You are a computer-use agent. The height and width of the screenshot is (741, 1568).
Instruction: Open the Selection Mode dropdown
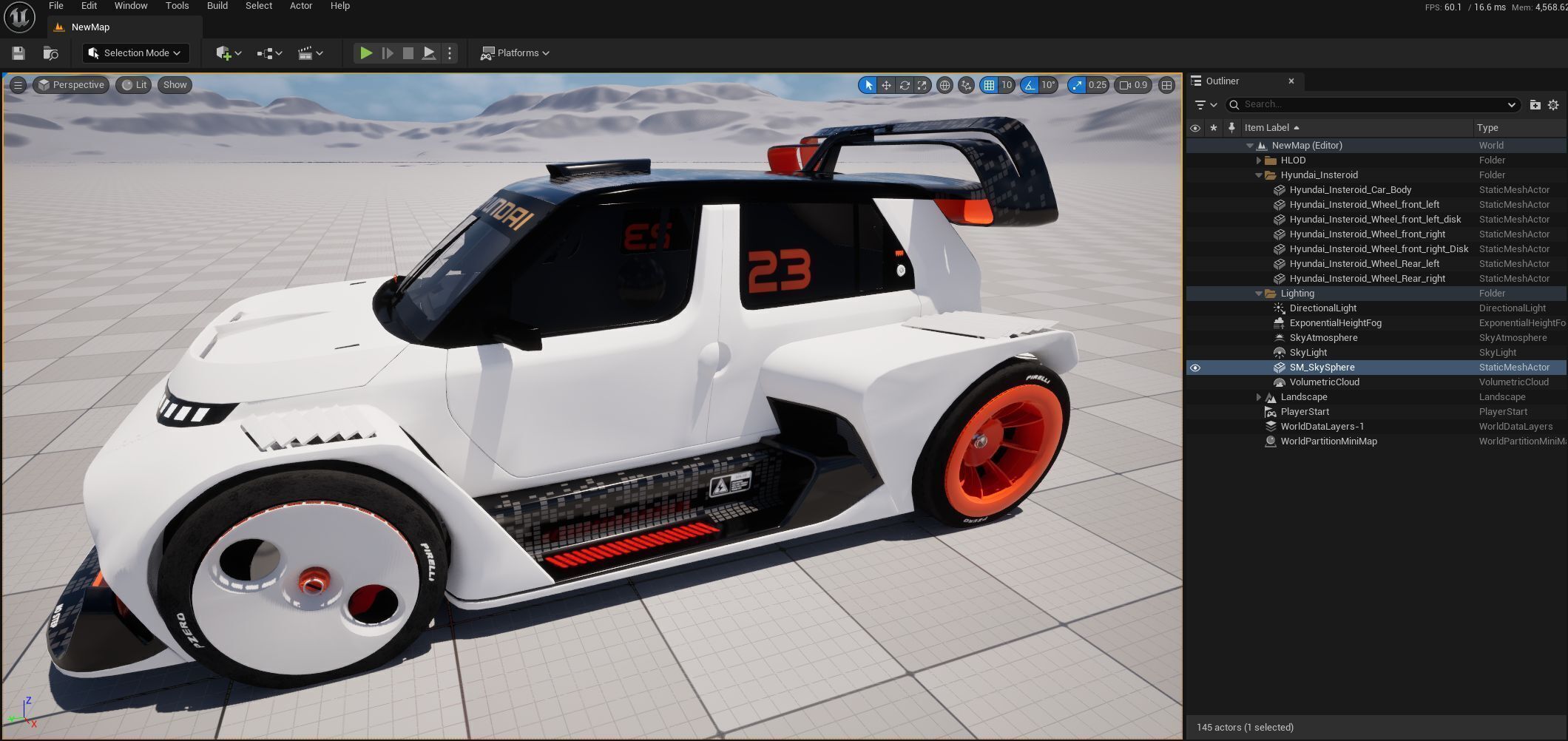tap(135, 53)
